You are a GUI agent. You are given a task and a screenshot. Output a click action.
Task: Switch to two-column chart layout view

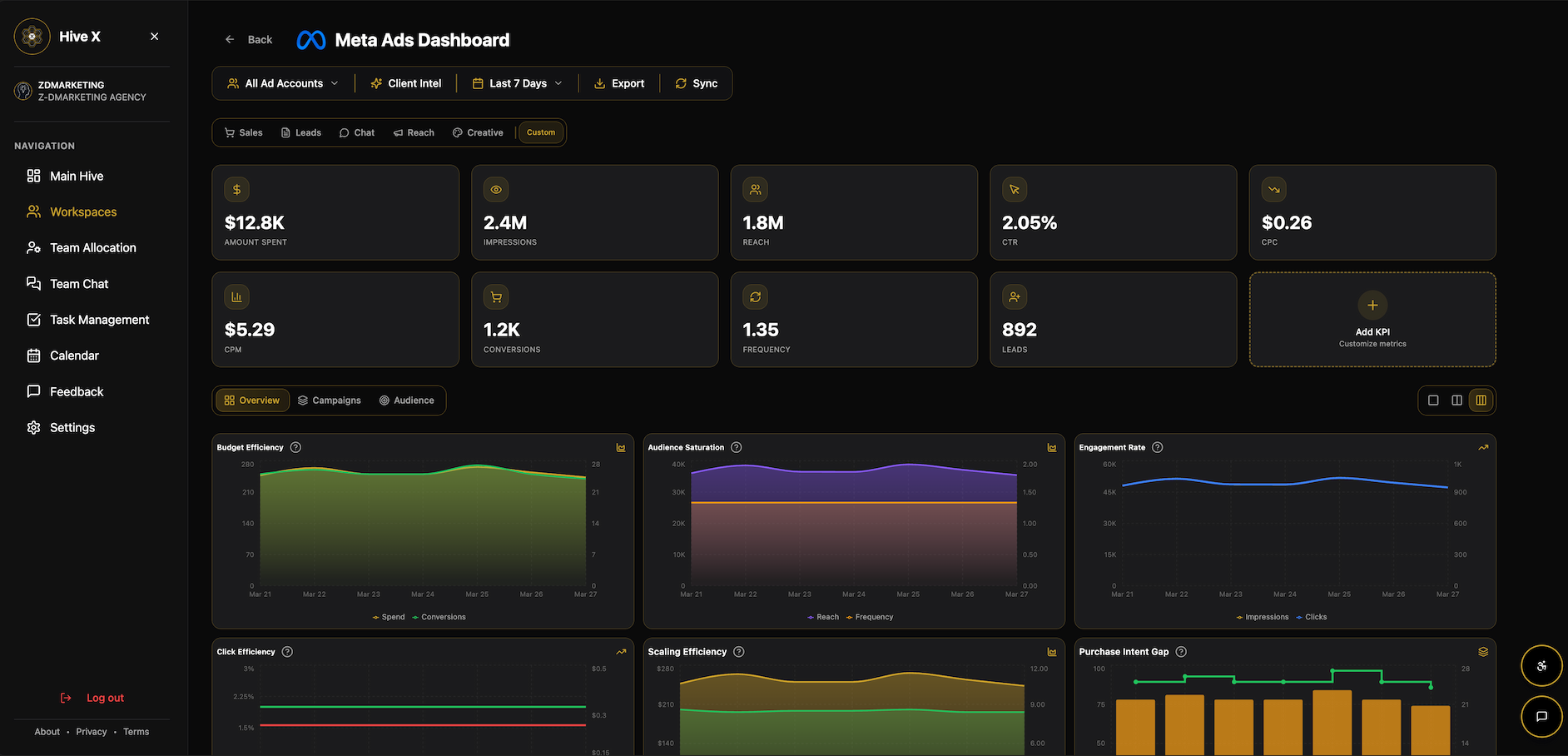coord(1456,400)
